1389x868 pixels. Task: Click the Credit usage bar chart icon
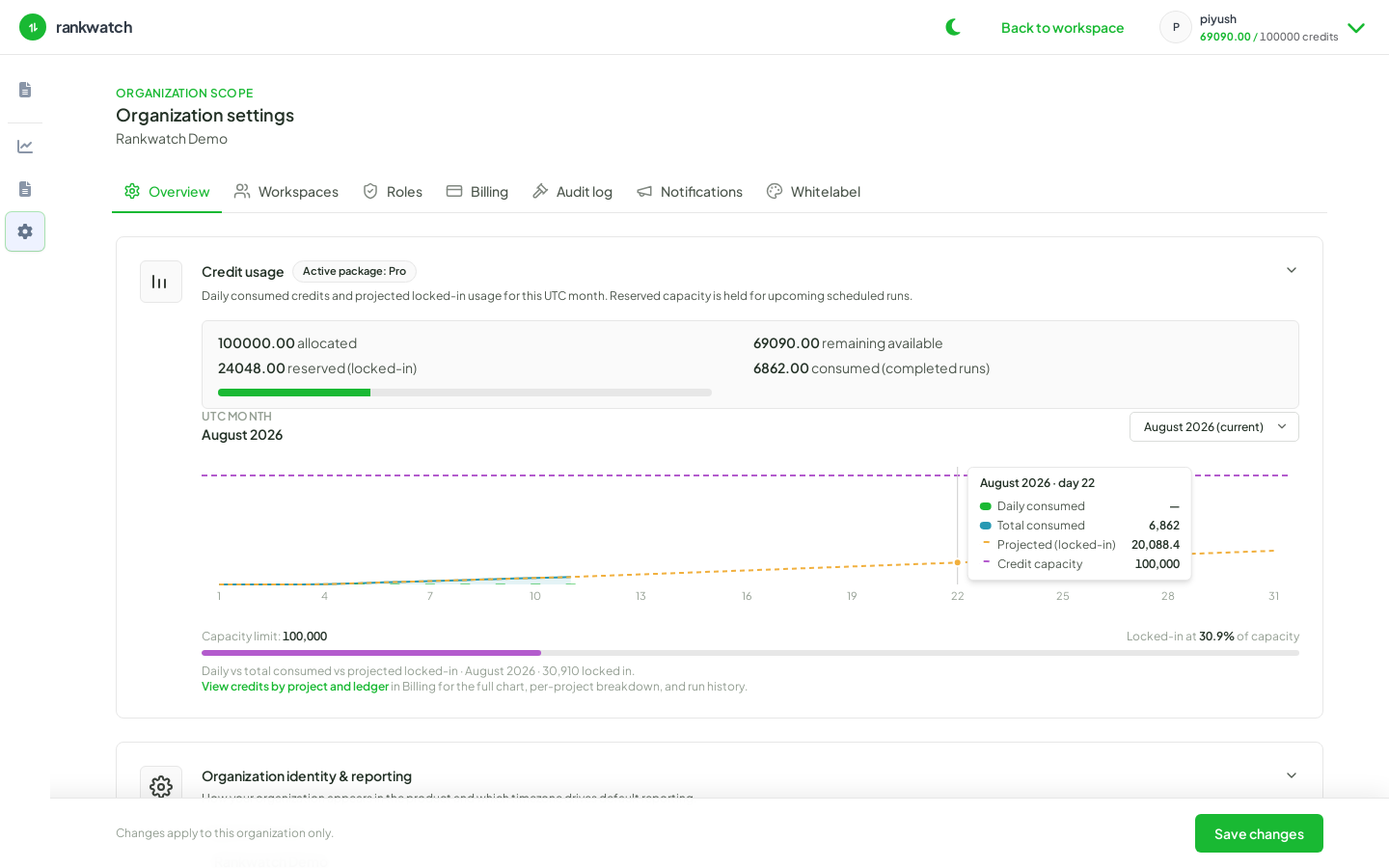click(x=161, y=282)
